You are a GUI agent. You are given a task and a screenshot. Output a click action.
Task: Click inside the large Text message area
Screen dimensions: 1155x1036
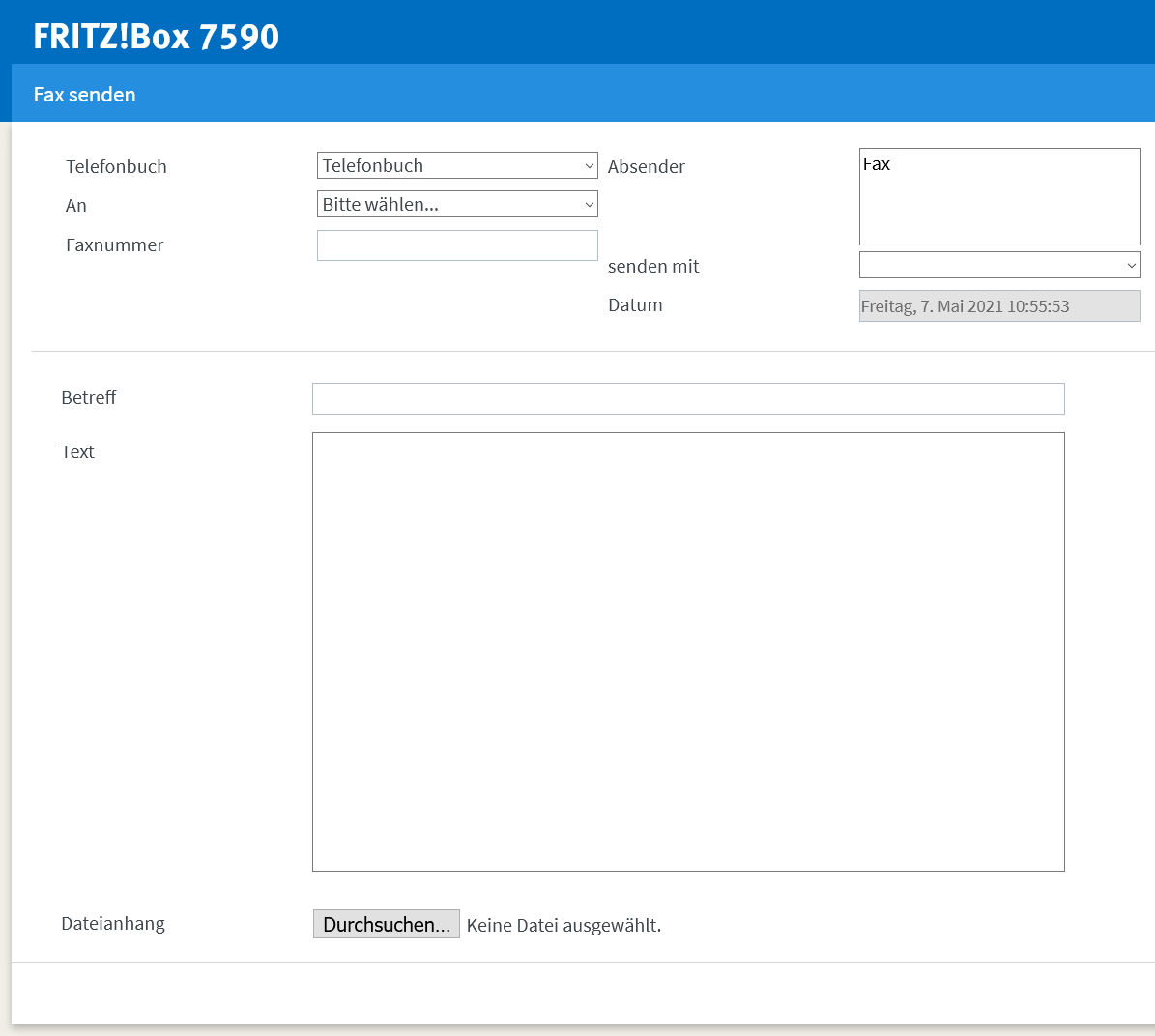pos(688,651)
